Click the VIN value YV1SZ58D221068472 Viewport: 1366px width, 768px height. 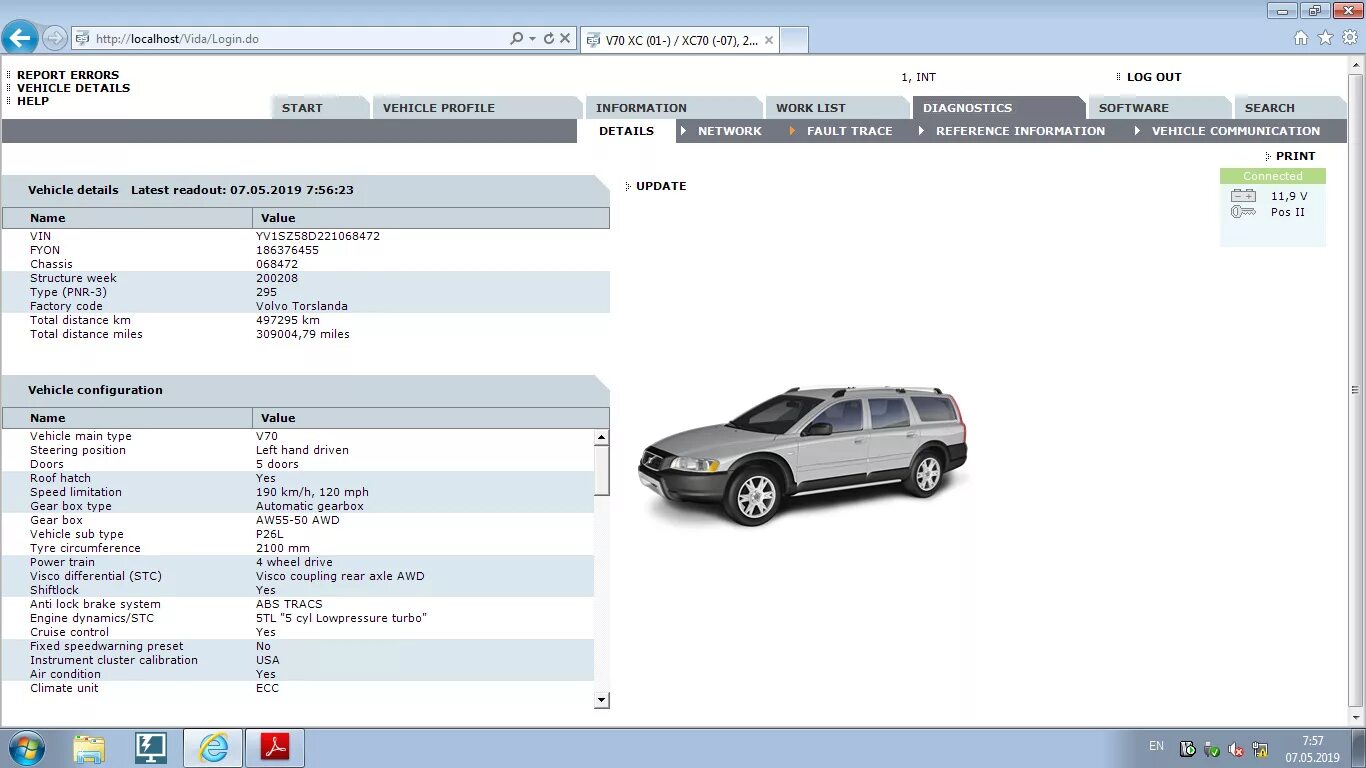point(318,236)
